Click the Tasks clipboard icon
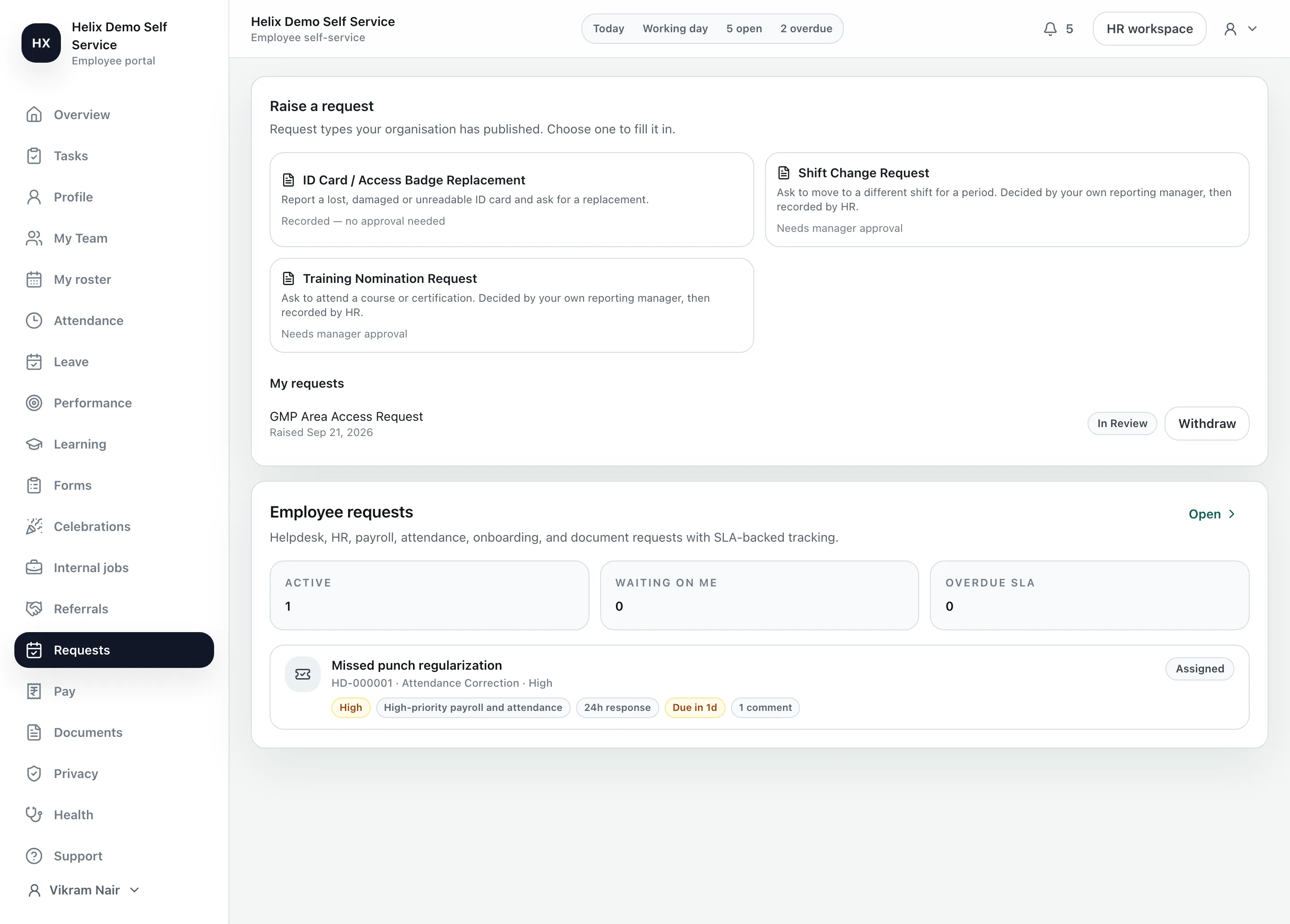The width and height of the screenshot is (1290, 924). [x=34, y=156]
